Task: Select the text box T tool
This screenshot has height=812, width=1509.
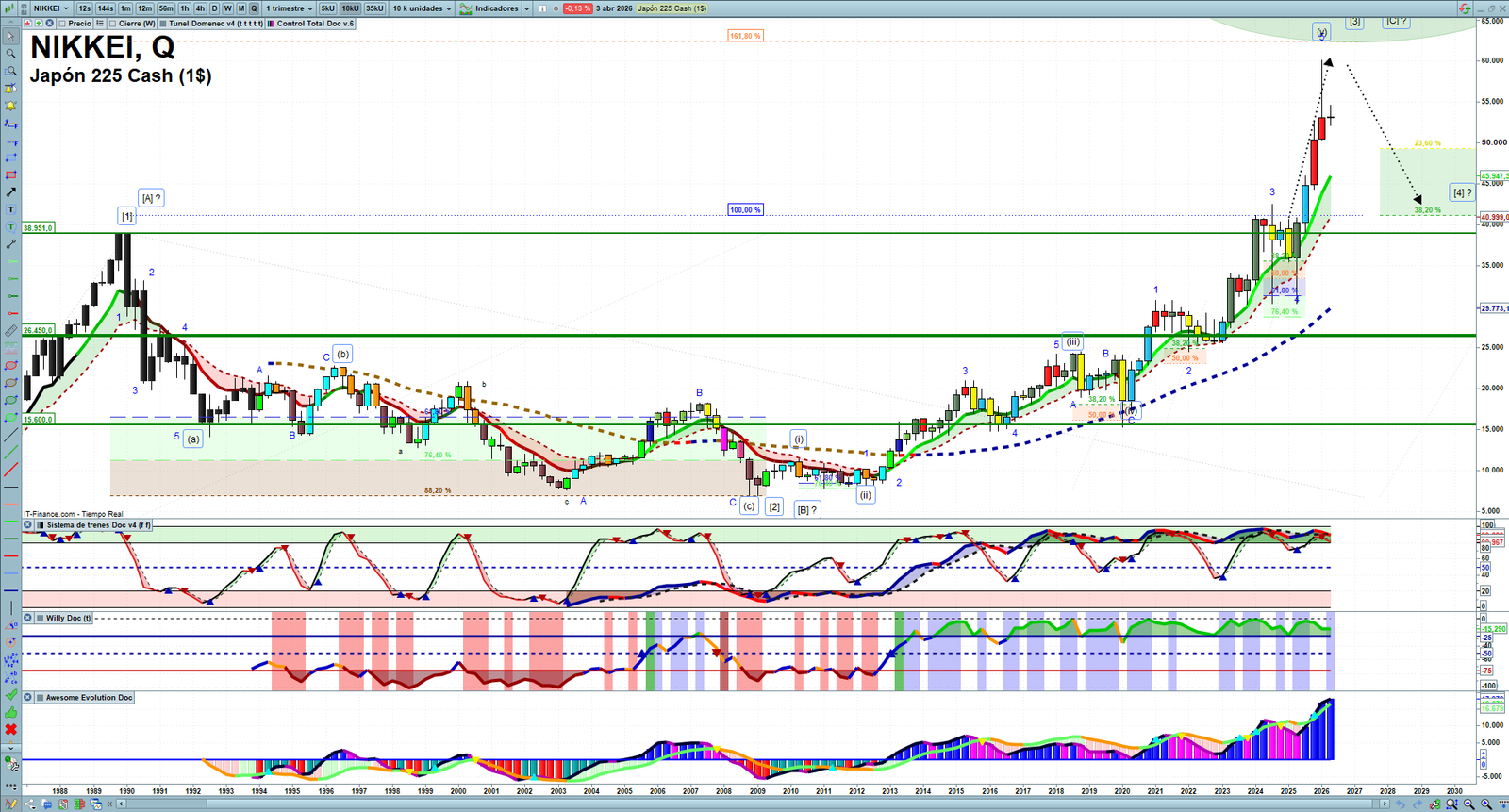Action: point(11,209)
